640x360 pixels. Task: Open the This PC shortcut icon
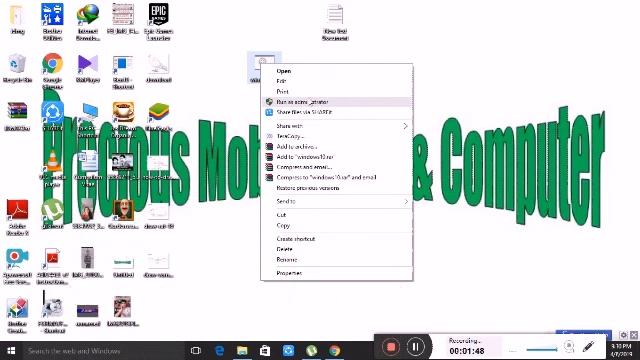coord(88,118)
